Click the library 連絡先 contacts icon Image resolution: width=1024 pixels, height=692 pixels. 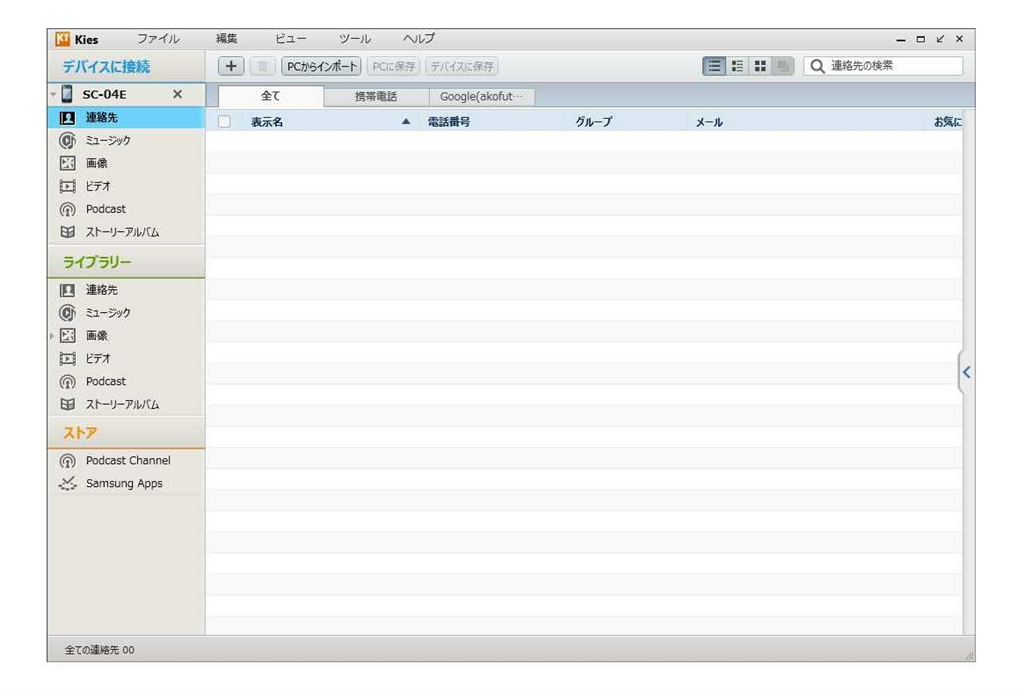tap(67, 290)
